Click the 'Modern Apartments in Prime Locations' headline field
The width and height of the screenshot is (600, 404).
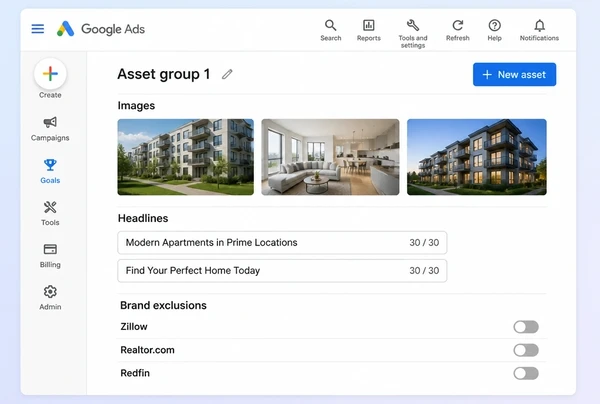tap(282, 243)
